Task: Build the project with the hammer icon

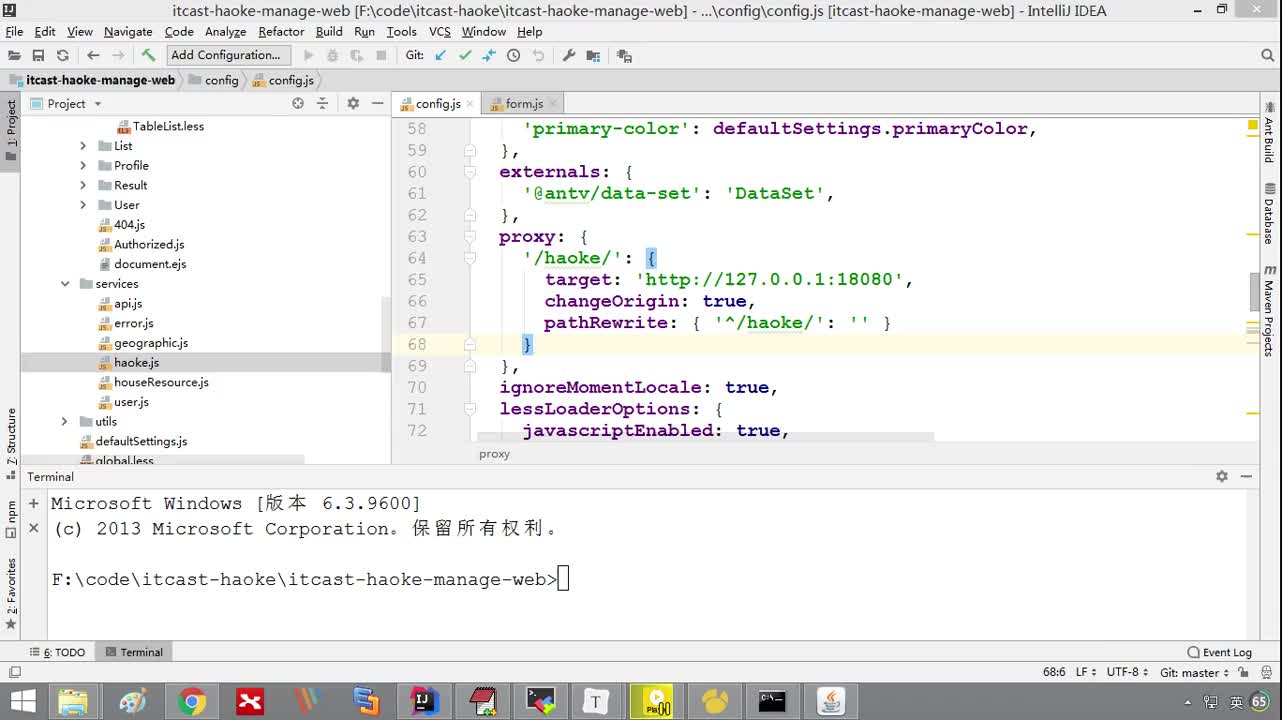Action: pos(148,56)
